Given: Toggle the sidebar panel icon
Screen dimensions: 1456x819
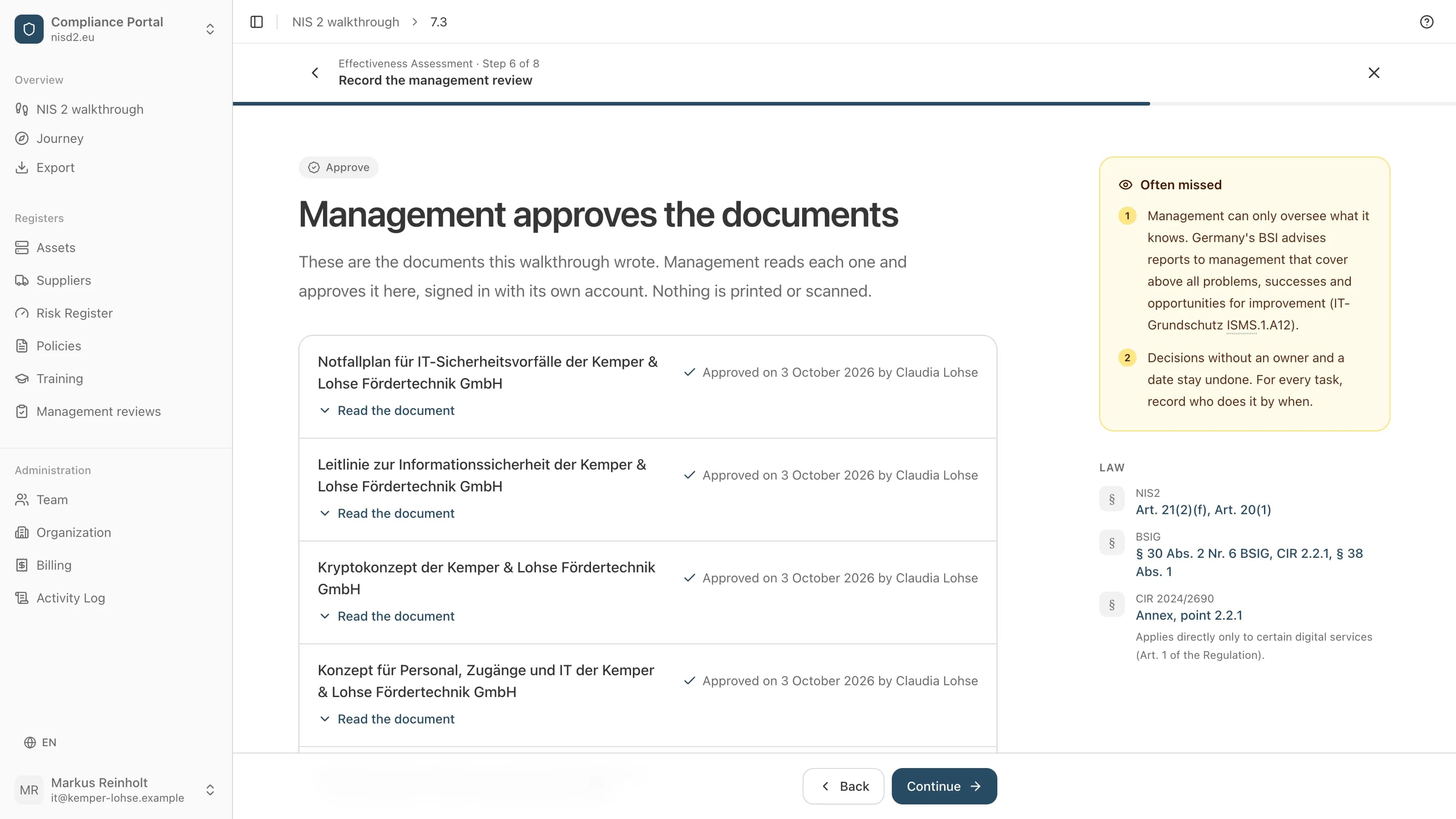Looking at the screenshot, I should coord(257,21).
